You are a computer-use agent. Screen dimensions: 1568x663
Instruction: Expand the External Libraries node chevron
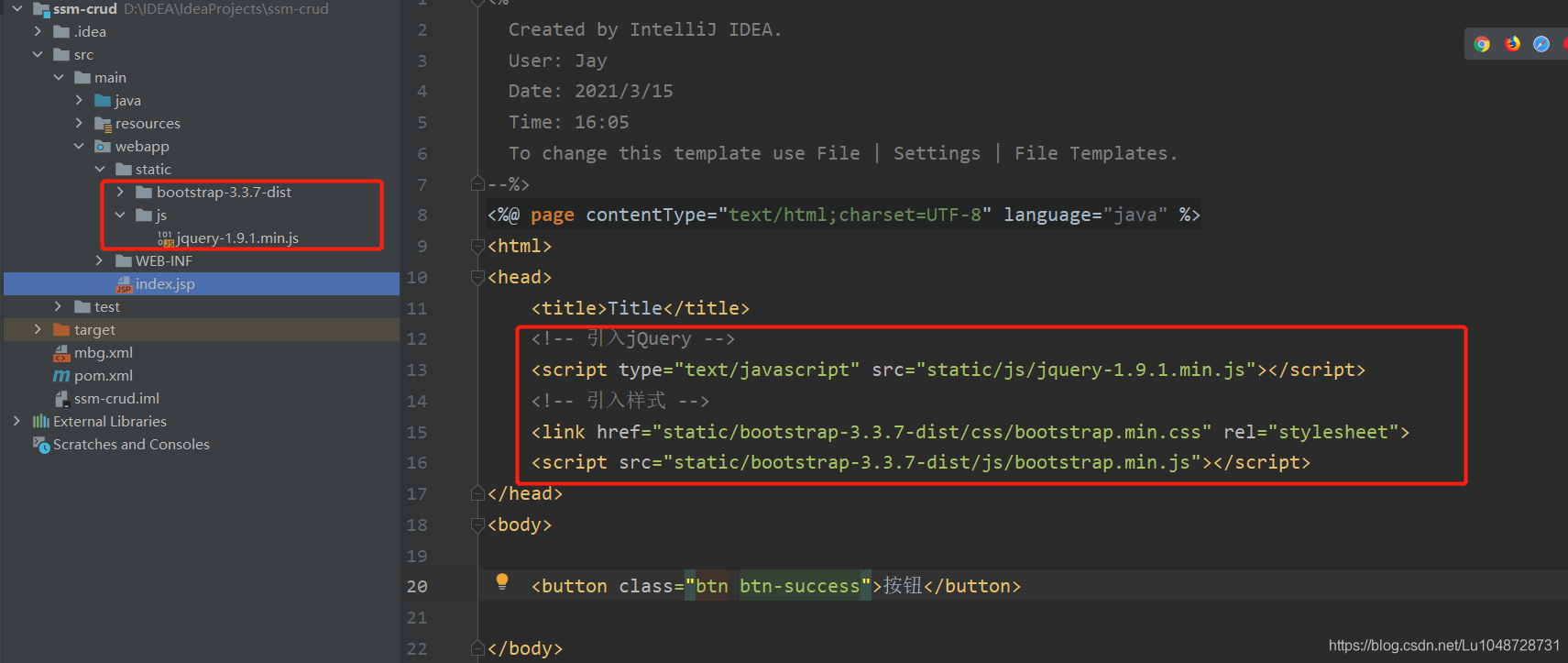(16, 422)
